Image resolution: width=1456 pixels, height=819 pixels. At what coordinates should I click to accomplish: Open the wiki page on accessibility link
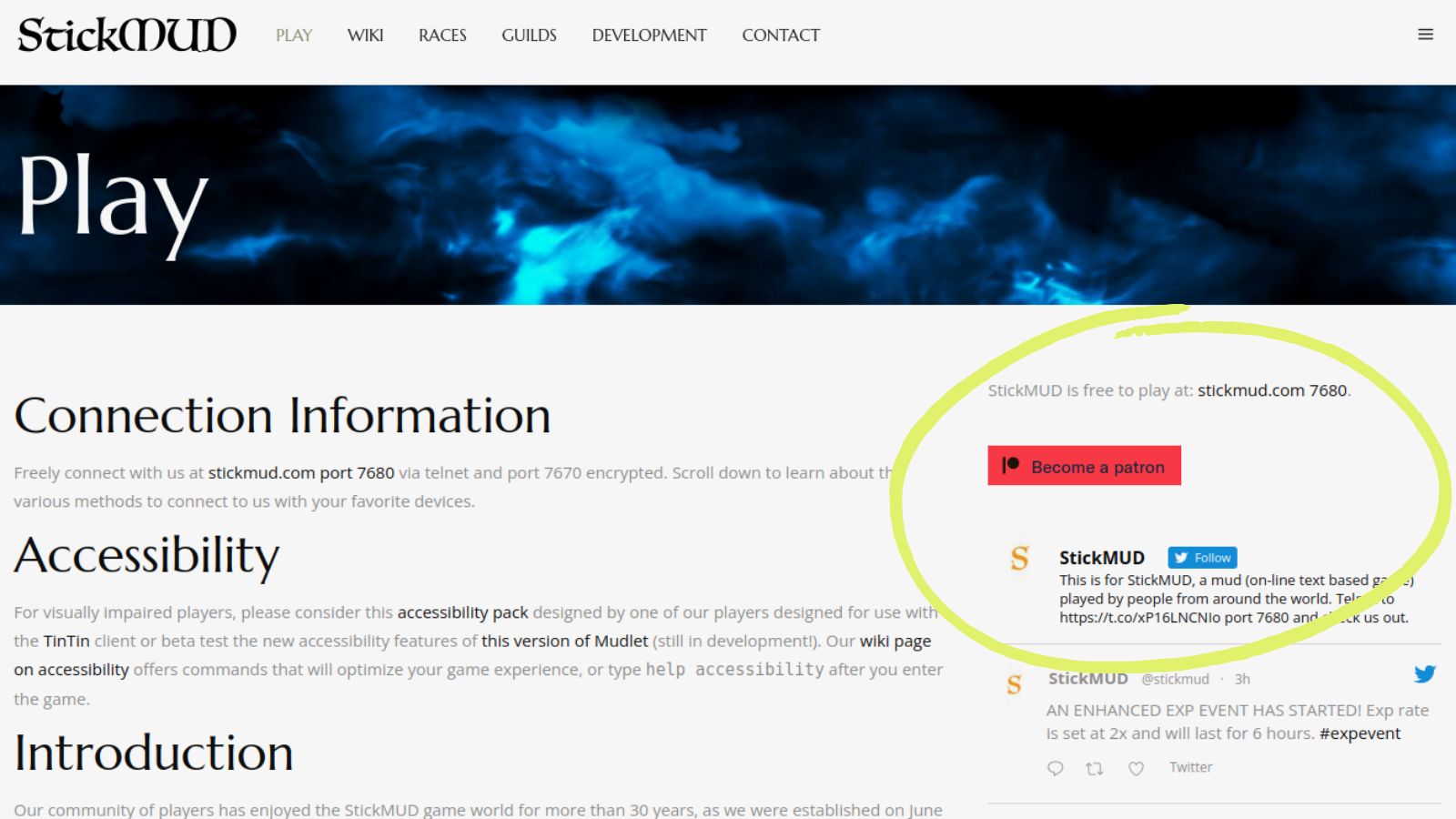click(895, 641)
